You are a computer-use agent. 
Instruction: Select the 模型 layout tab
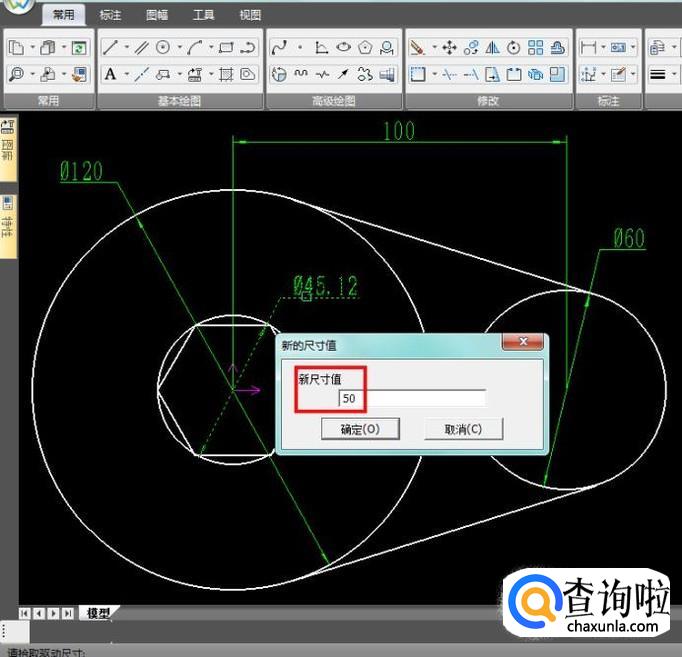98,613
